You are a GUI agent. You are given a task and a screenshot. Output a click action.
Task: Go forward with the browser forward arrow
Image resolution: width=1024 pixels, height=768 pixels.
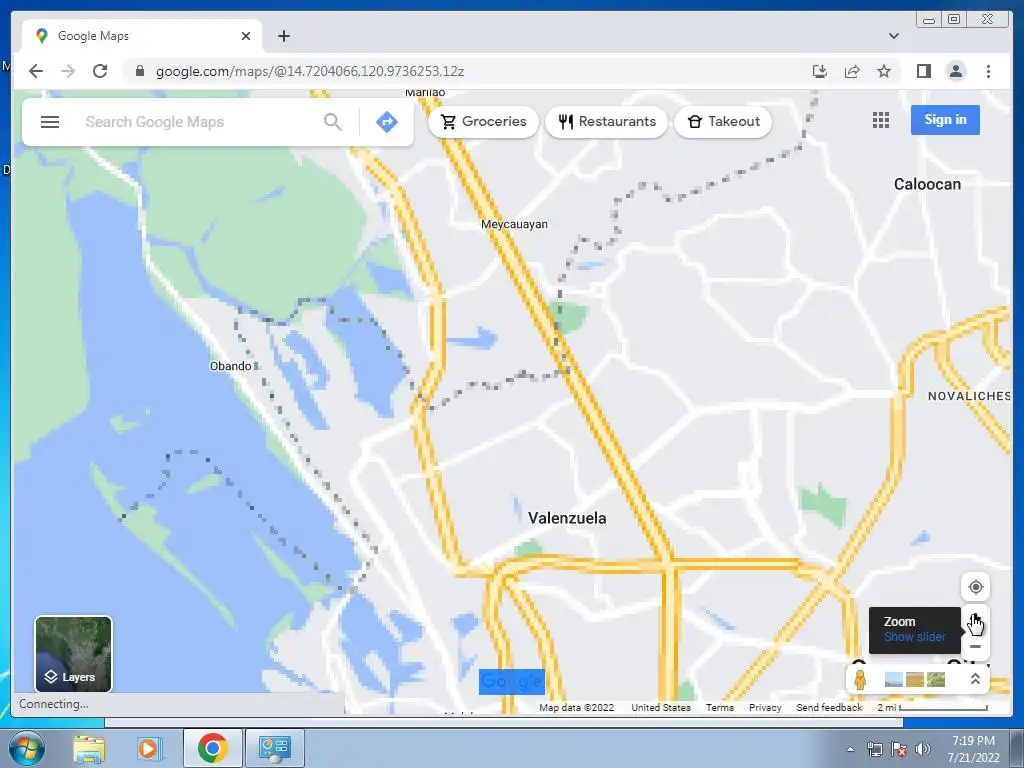[x=68, y=71]
